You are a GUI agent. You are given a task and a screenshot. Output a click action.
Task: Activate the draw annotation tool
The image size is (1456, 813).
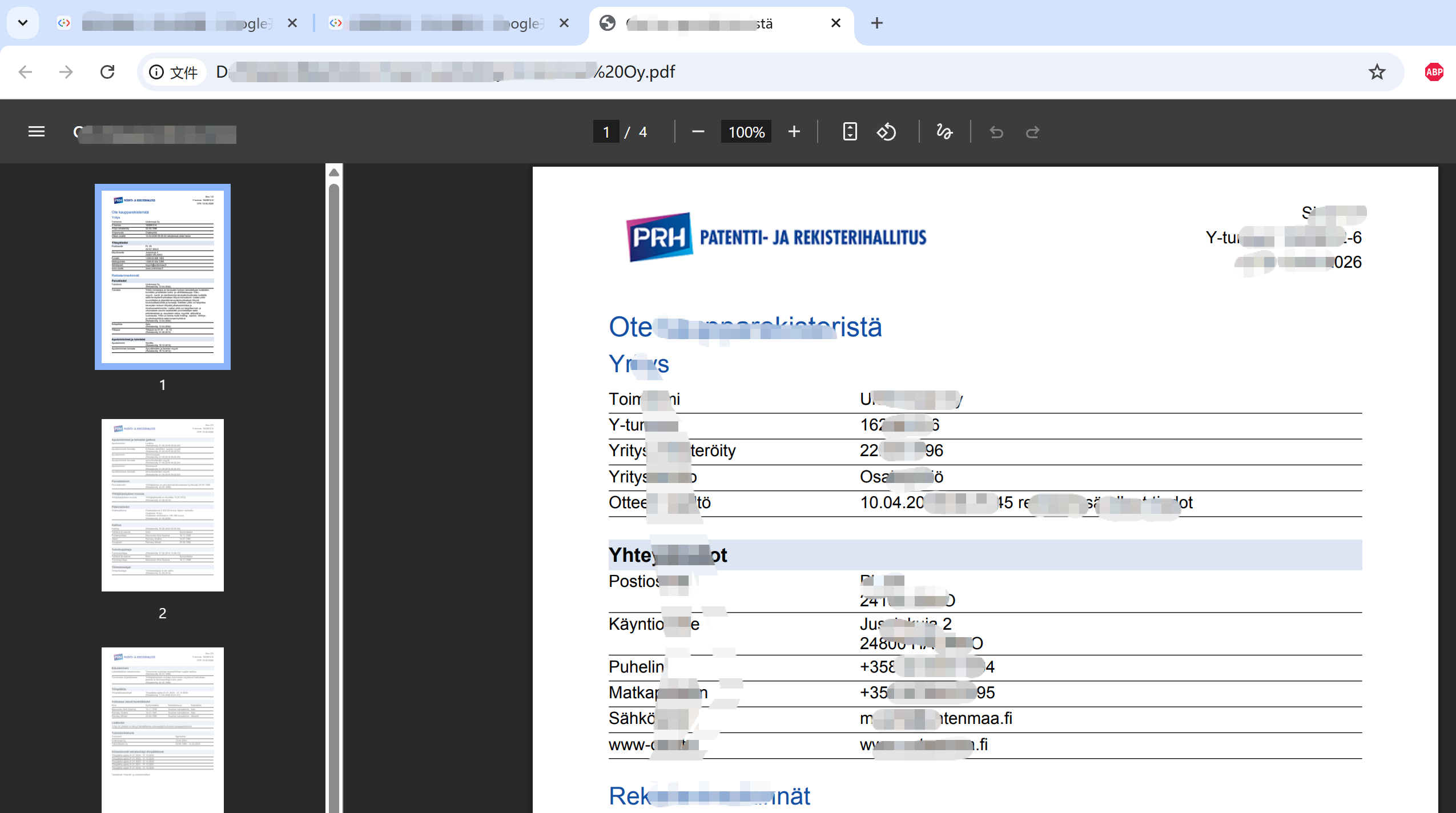click(944, 132)
